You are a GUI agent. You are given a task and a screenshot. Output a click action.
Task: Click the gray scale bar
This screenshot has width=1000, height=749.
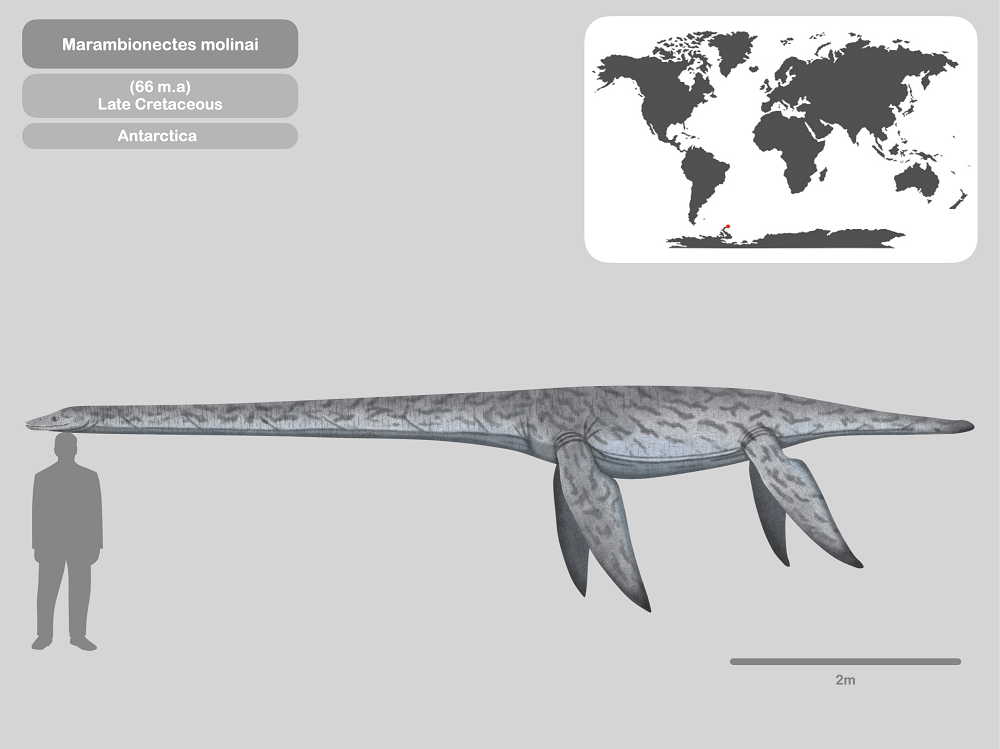click(845, 661)
